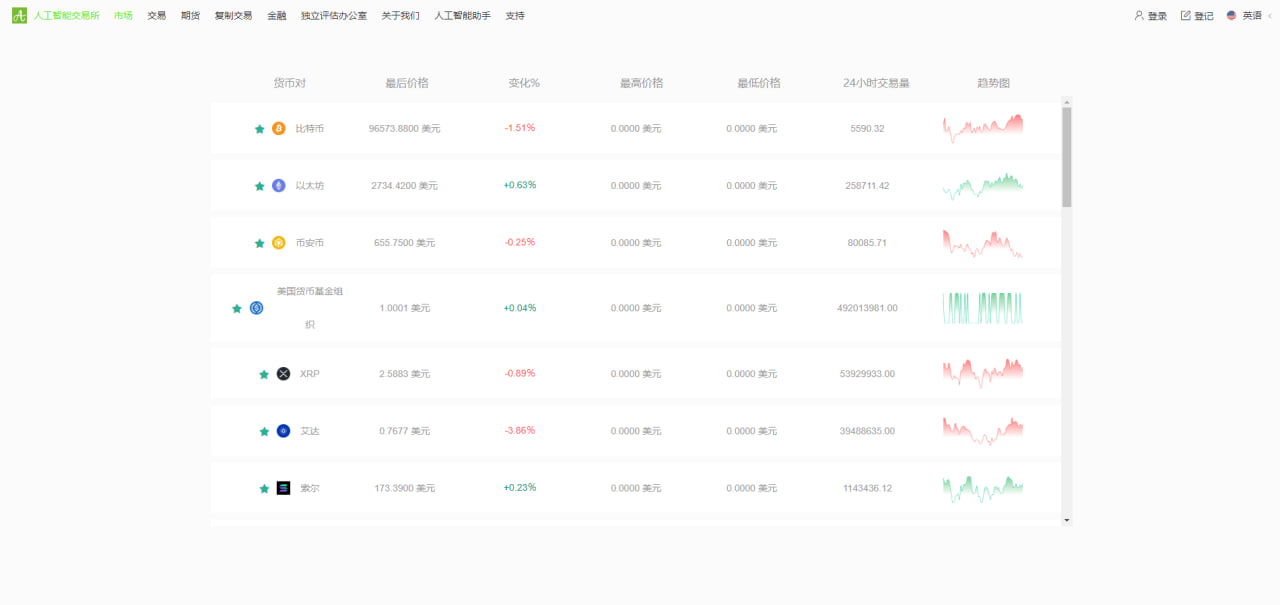Click the -1.51% change value
Viewport: 1280px width, 605px height.
pos(520,128)
